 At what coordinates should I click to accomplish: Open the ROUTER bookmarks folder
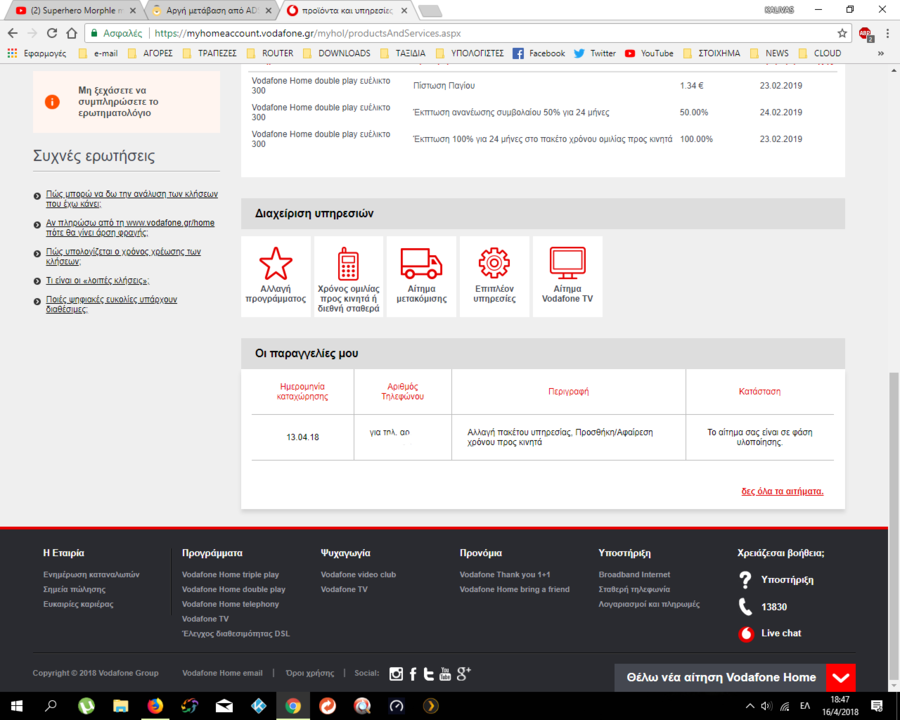(270, 53)
